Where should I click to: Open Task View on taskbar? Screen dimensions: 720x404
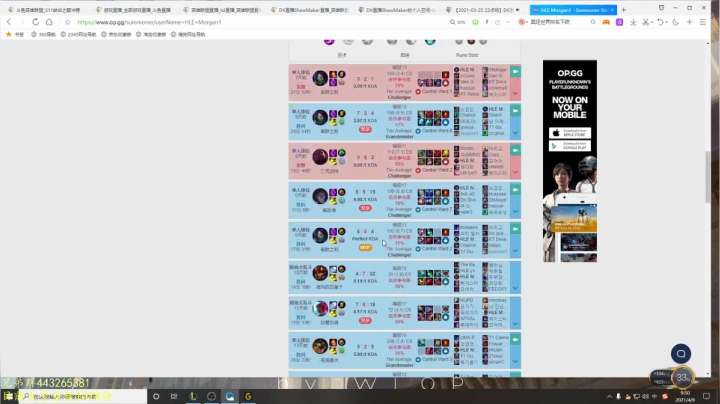[x=174, y=396]
